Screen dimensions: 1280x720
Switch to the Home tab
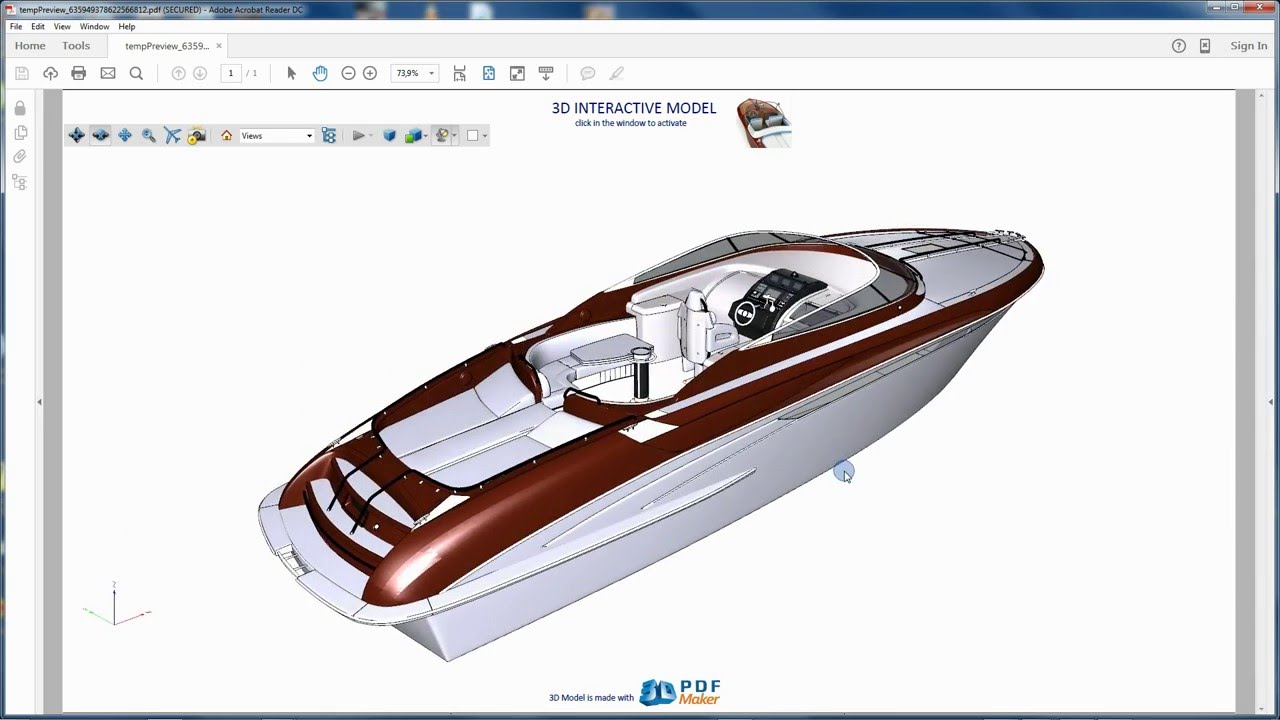point(30,46)
